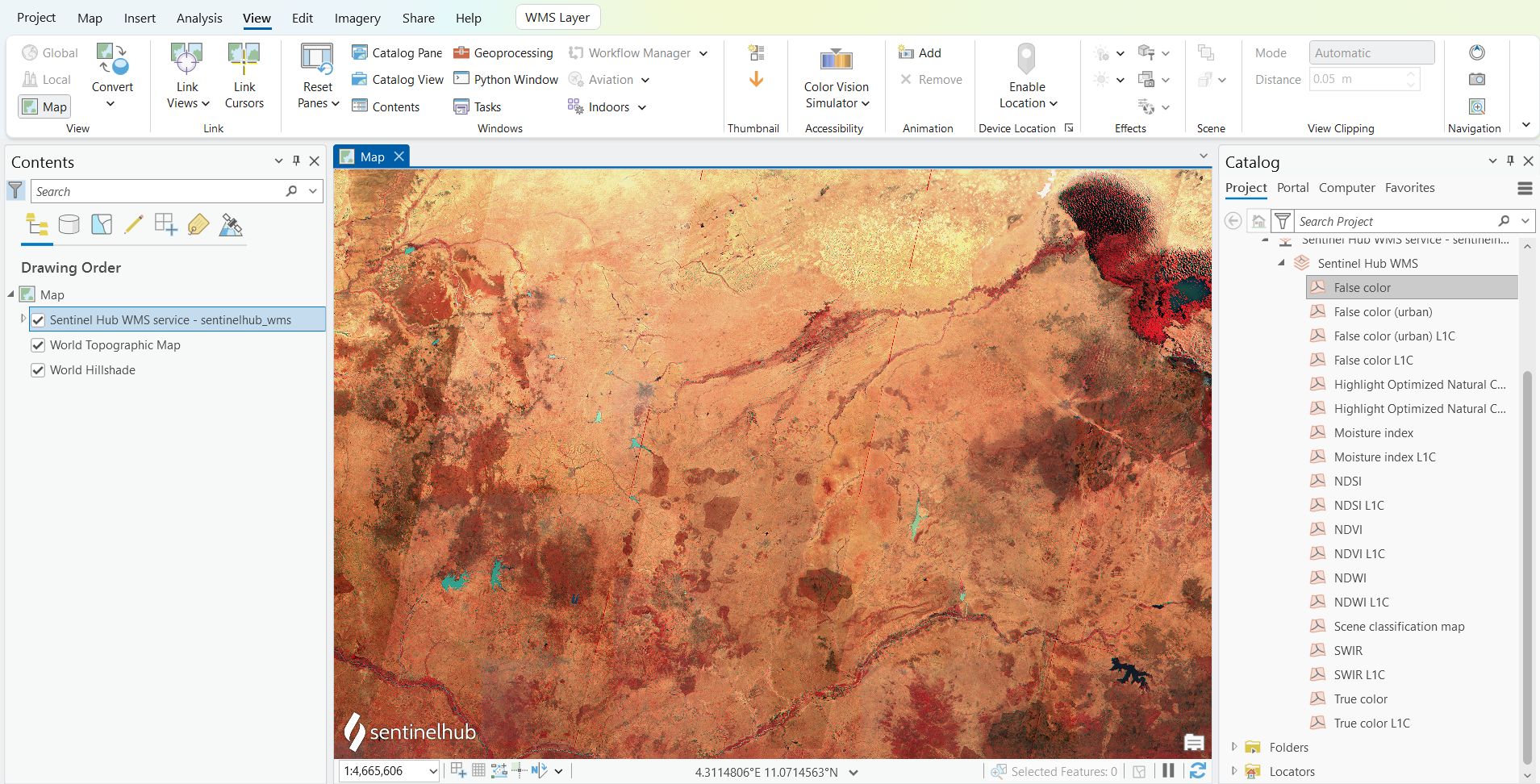1540x784 pixels.
Task: Select List By Editing pencil icon
Action: tap(134, 224)
